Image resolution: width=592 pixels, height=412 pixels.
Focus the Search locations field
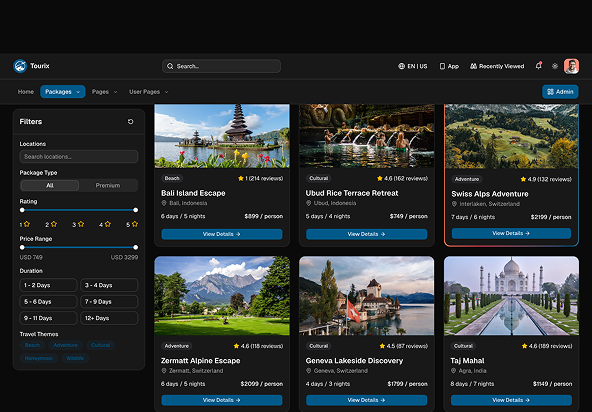pyautogui.click(x=79, y=157)
